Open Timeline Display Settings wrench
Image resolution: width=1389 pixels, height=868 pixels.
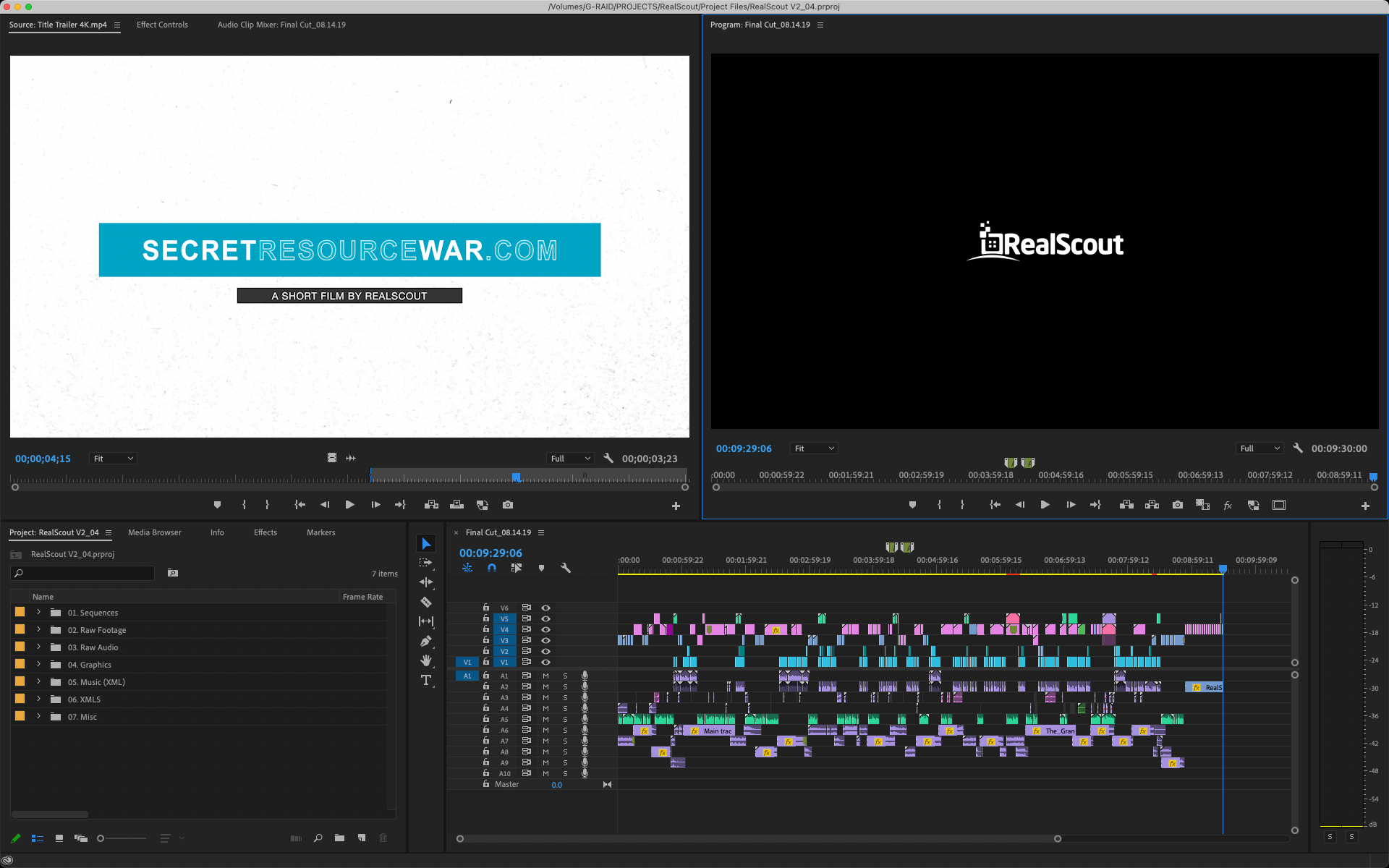point(566,568)
